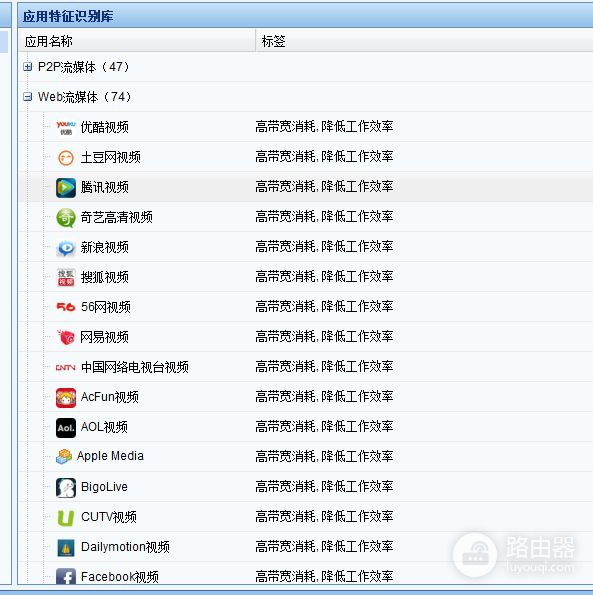Select AcFun视频 in the list
This screenshot has height=595, width=593.
point(110,397)
